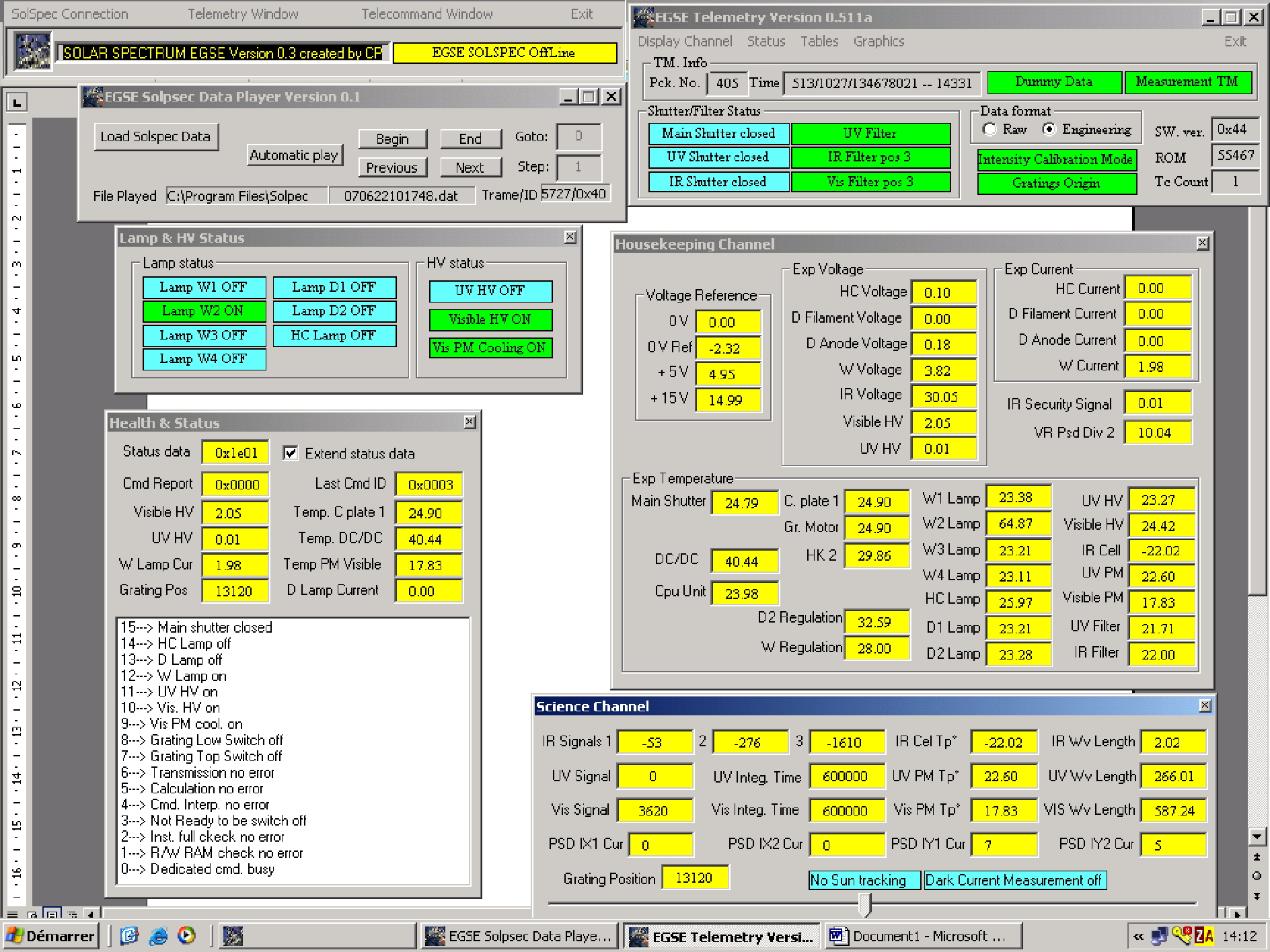
Task: Click the ZoneAlarm tray icon
Action: click(x=1204, y=936)
